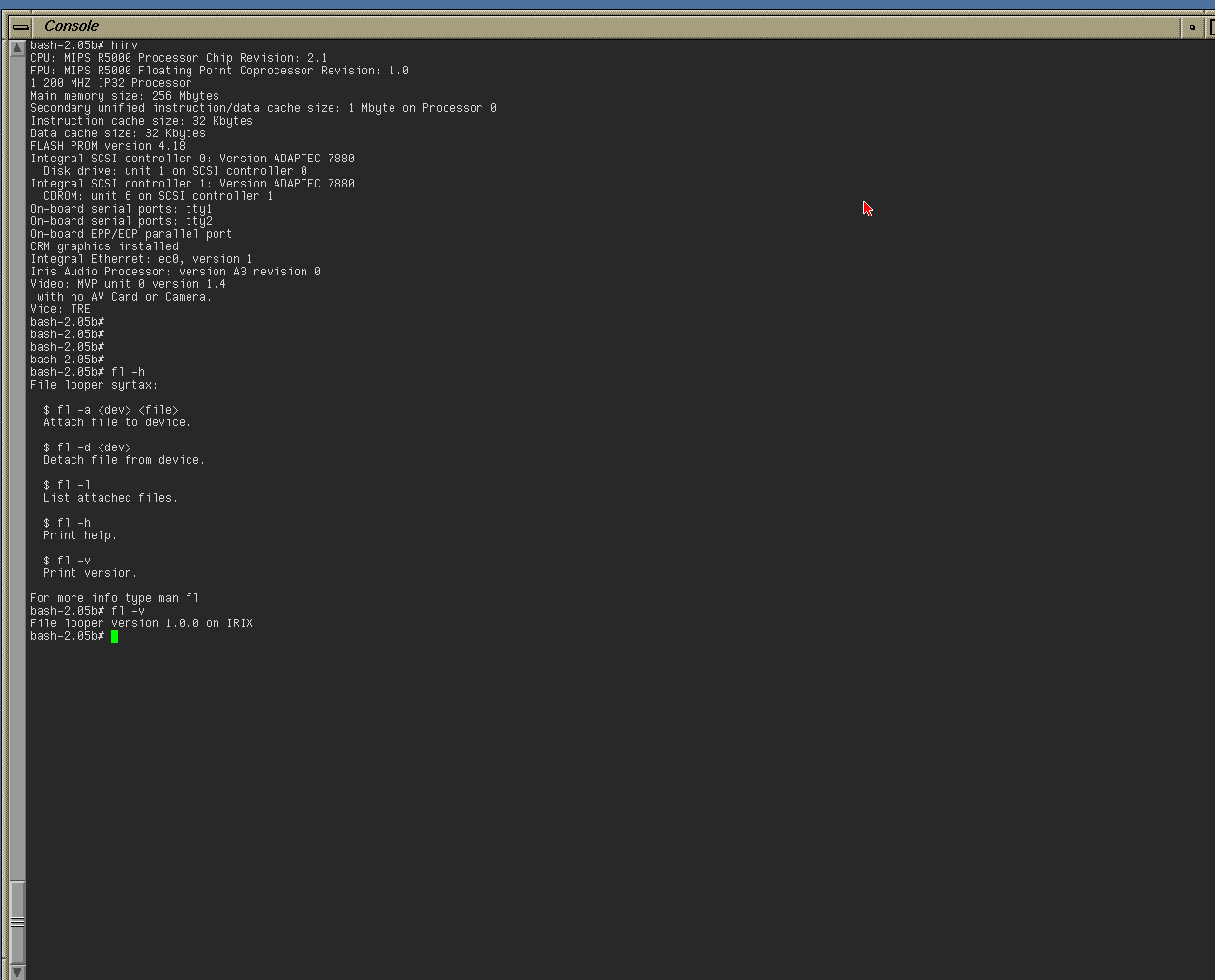Image resolution: width=1215 pixels, height=980 pixels.
Task: Click 'CPU: MIPS R5000 Processor Chip Revision: 2.1'
Action: [x=179, y=58]
